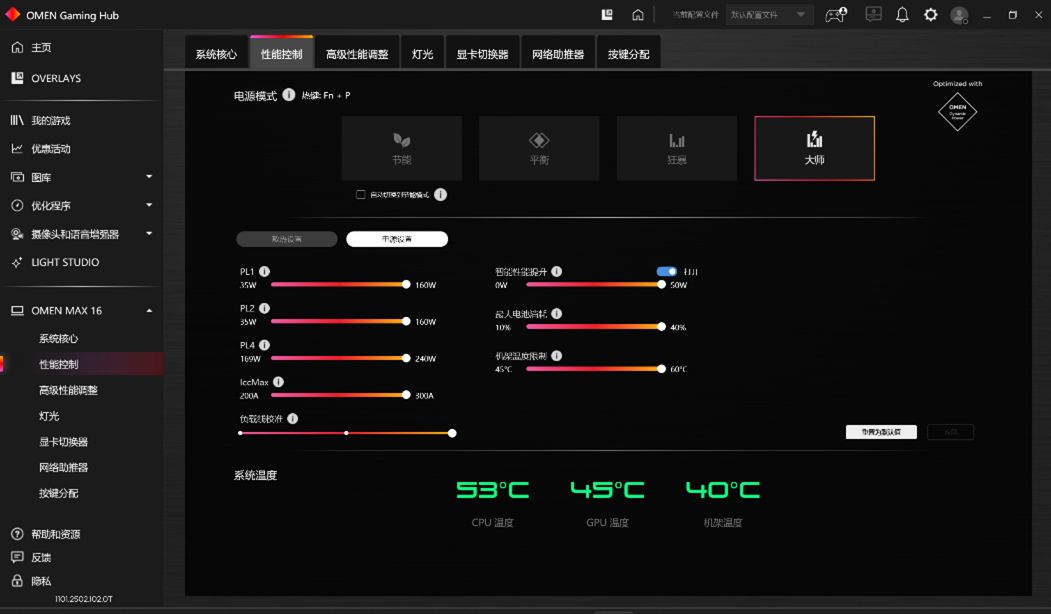This screenshot has width=1051, height=614.
Task: Click the GPU 温度 45°C readout
Action: 607,490
